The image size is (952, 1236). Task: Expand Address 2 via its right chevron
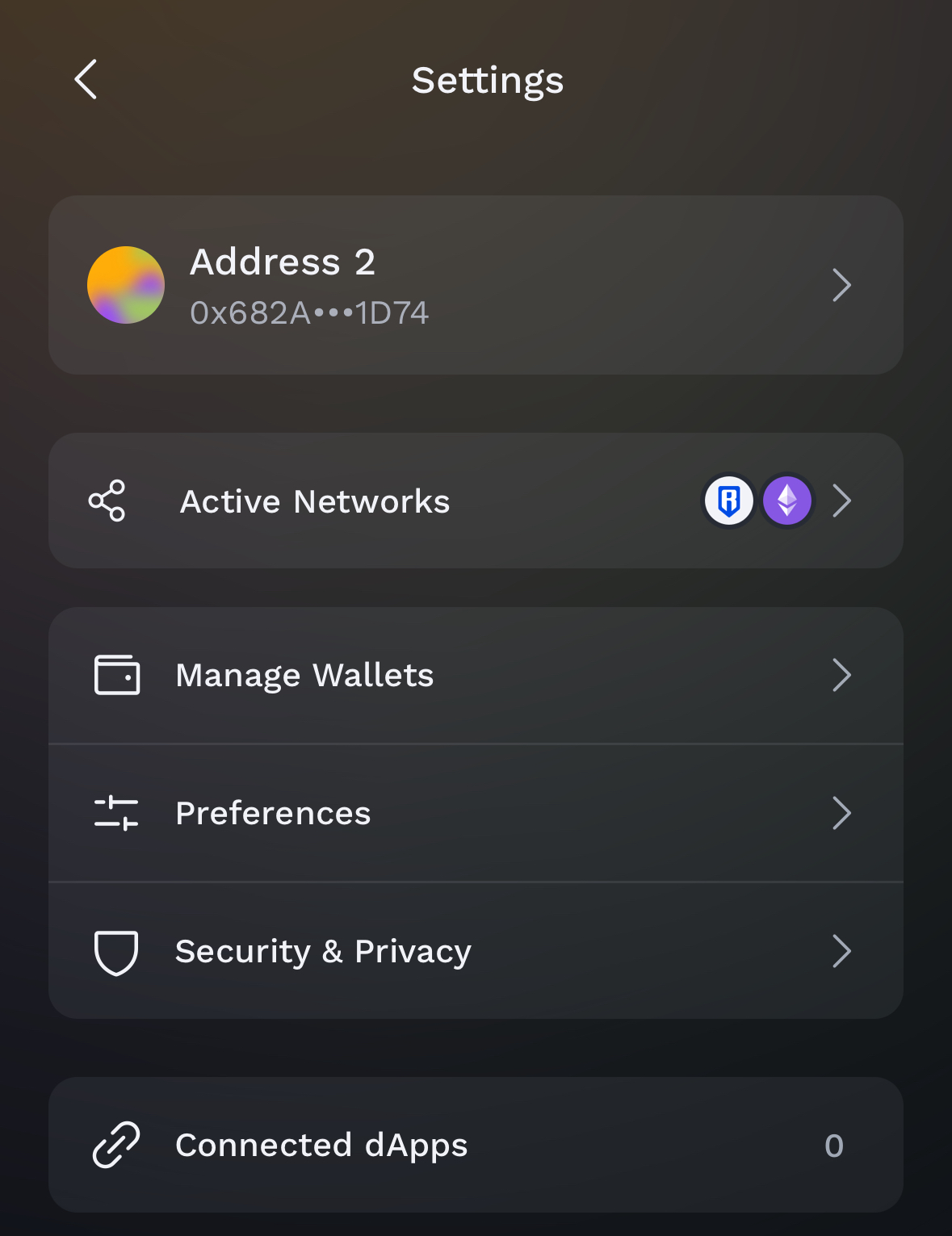click(x=842, y=285)
